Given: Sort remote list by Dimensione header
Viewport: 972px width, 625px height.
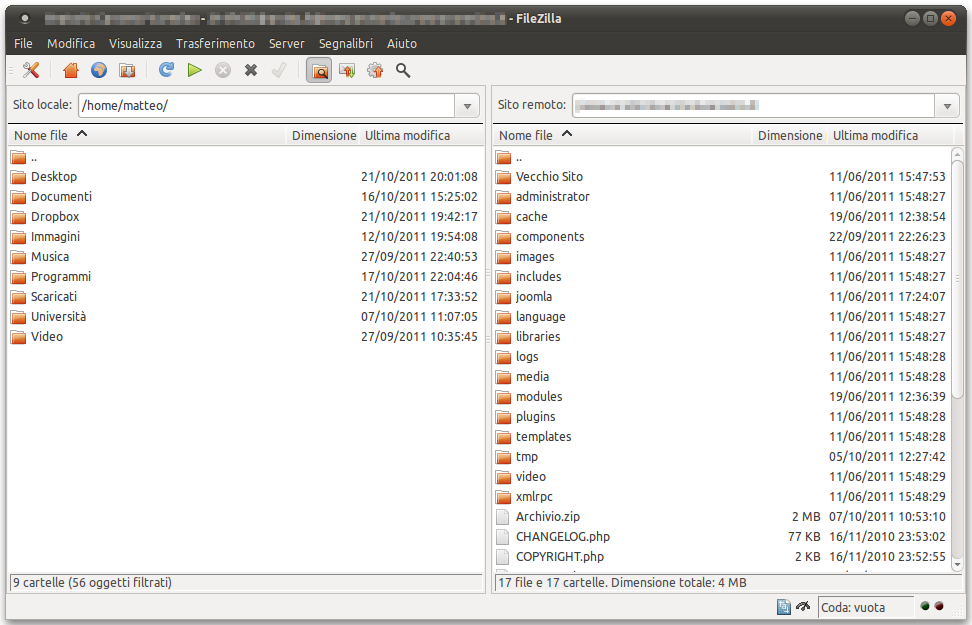Looking at the screenshot, I should tap(790, 135).
